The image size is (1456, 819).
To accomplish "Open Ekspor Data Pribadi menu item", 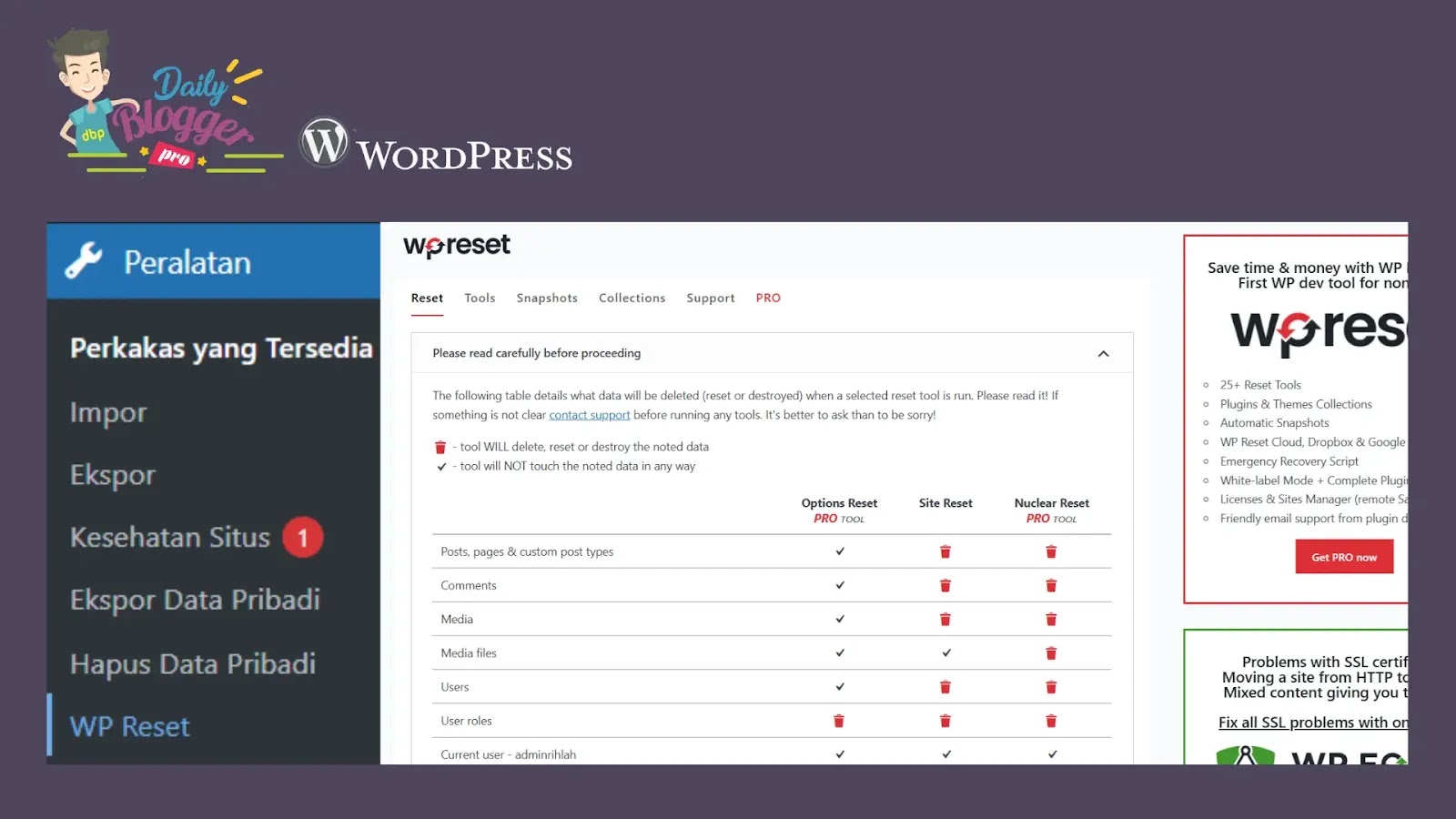I will [196, 600].
